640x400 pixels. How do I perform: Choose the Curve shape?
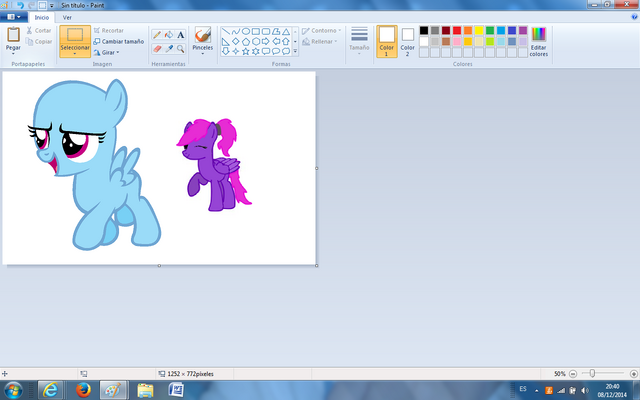pyautogui.click(x=236, y=31)
